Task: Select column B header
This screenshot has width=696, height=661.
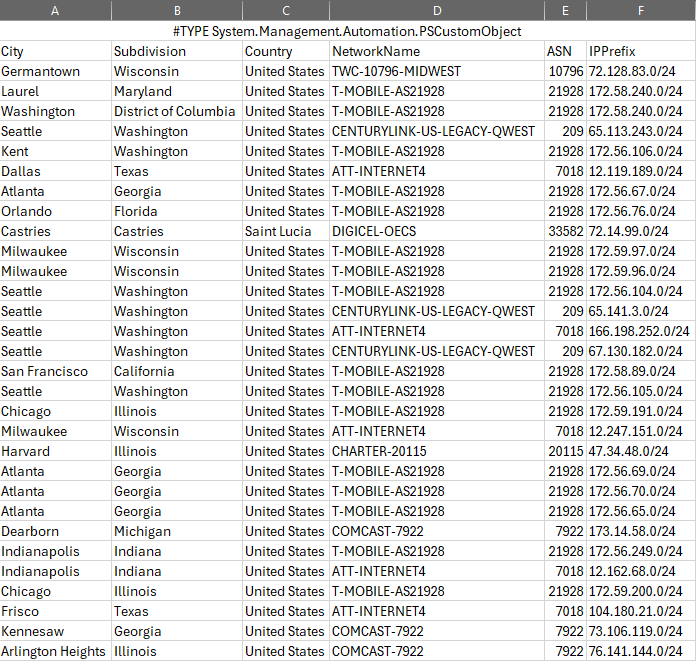Action: point(177,10)
